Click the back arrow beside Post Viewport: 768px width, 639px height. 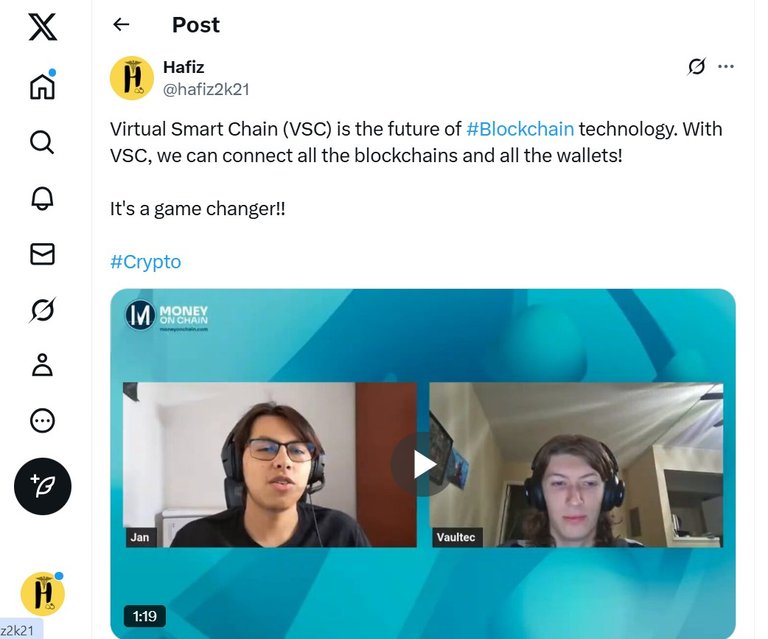(121, 24)
